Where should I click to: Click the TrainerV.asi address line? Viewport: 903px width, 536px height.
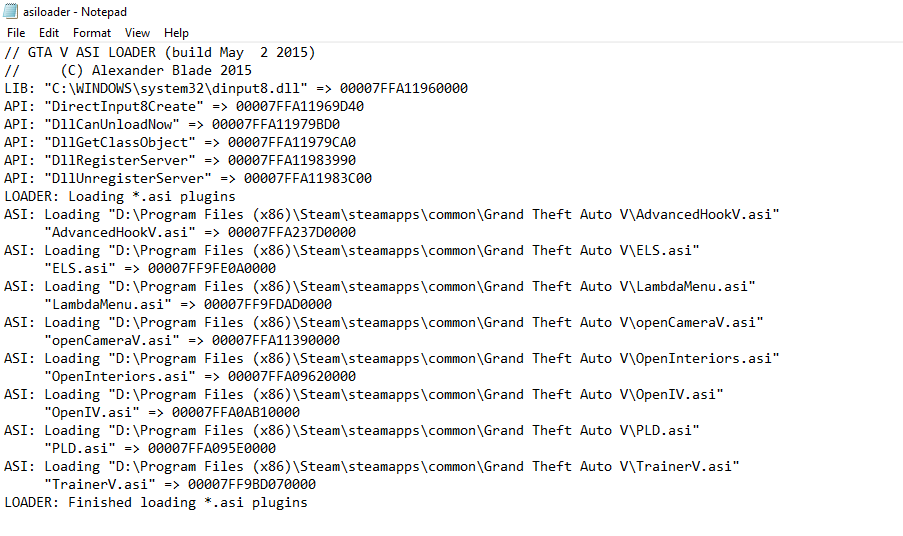(x=179, y=484)
